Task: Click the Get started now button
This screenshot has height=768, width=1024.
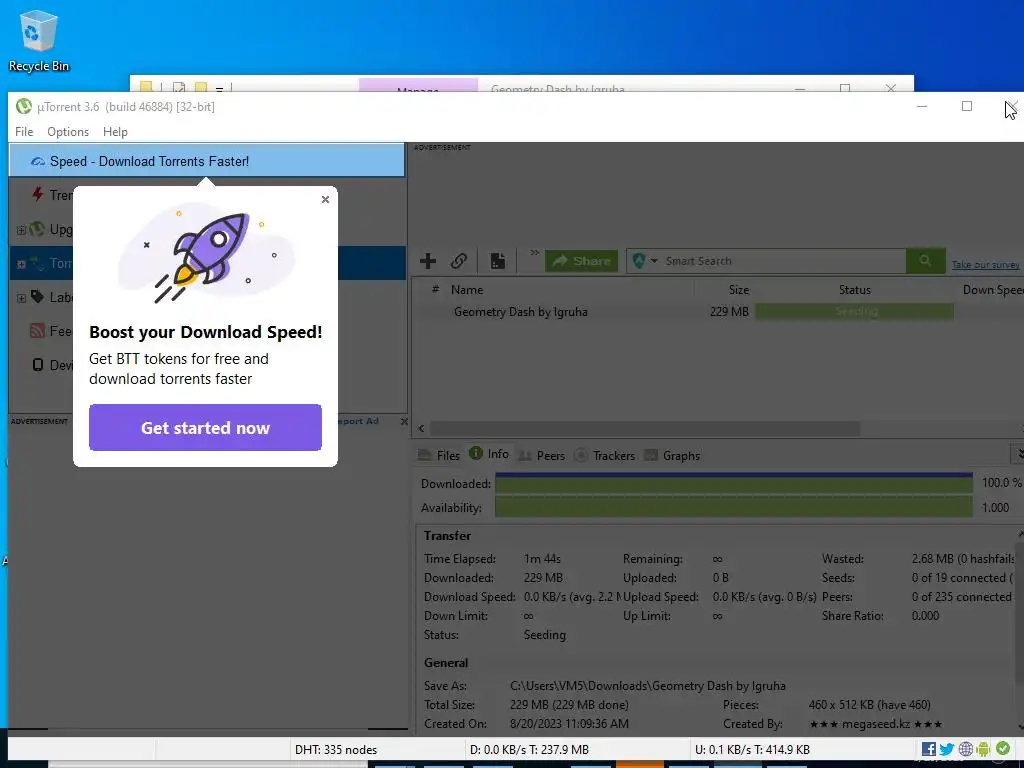Action: tap(205, 428)
